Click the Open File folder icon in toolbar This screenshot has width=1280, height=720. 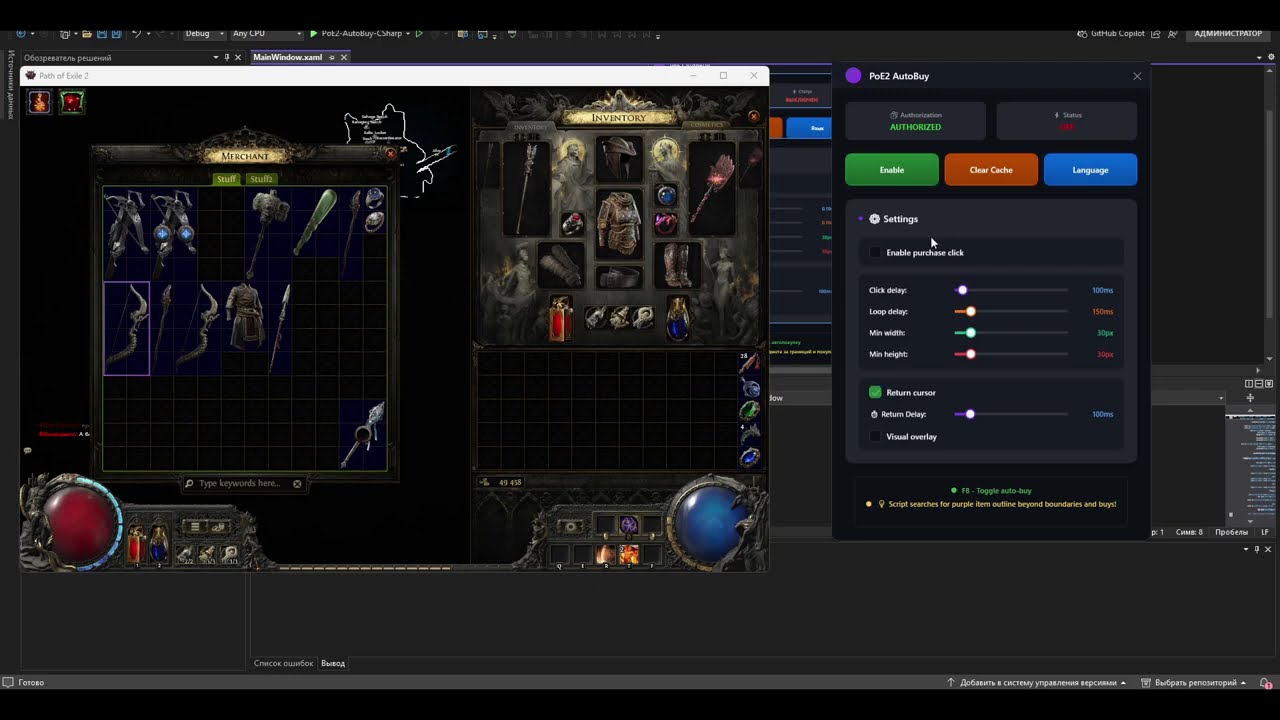[87, 34]
